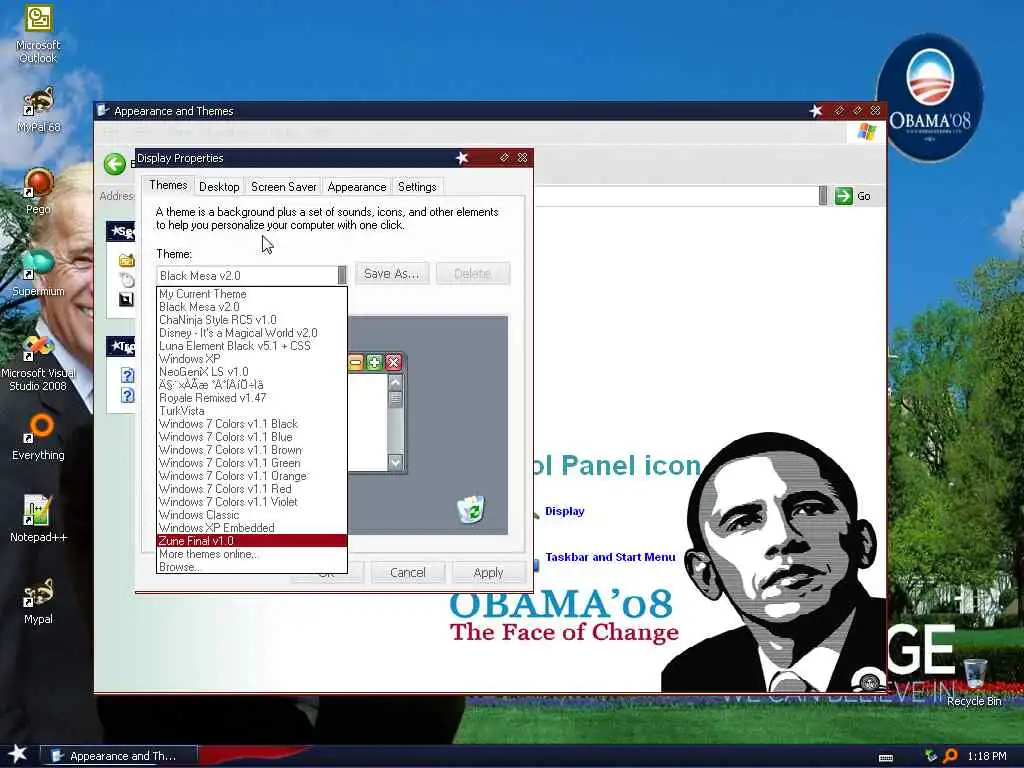Select Windows 7 Colors v1.1 Black
The height and width of the screenshot is (768, 1024).
click(251, 424)
